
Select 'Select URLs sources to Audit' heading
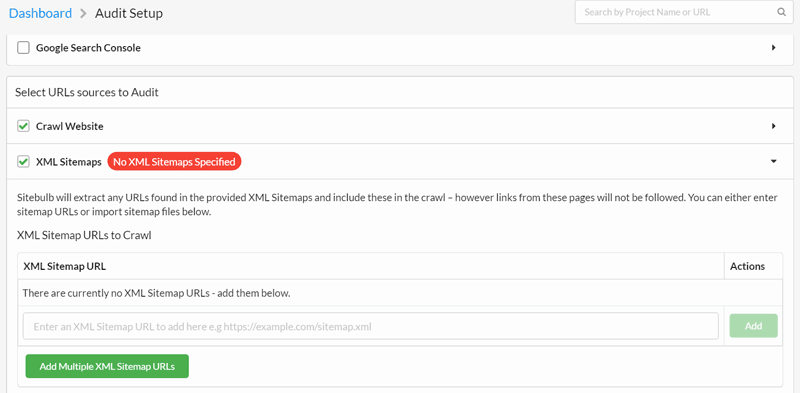click(x=87, y=92)
